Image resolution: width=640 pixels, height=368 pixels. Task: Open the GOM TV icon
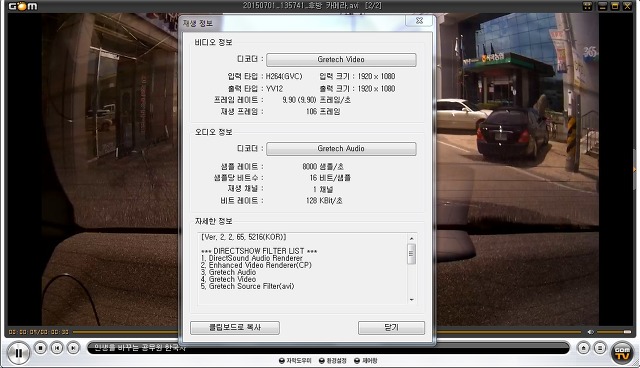point(622,352)
